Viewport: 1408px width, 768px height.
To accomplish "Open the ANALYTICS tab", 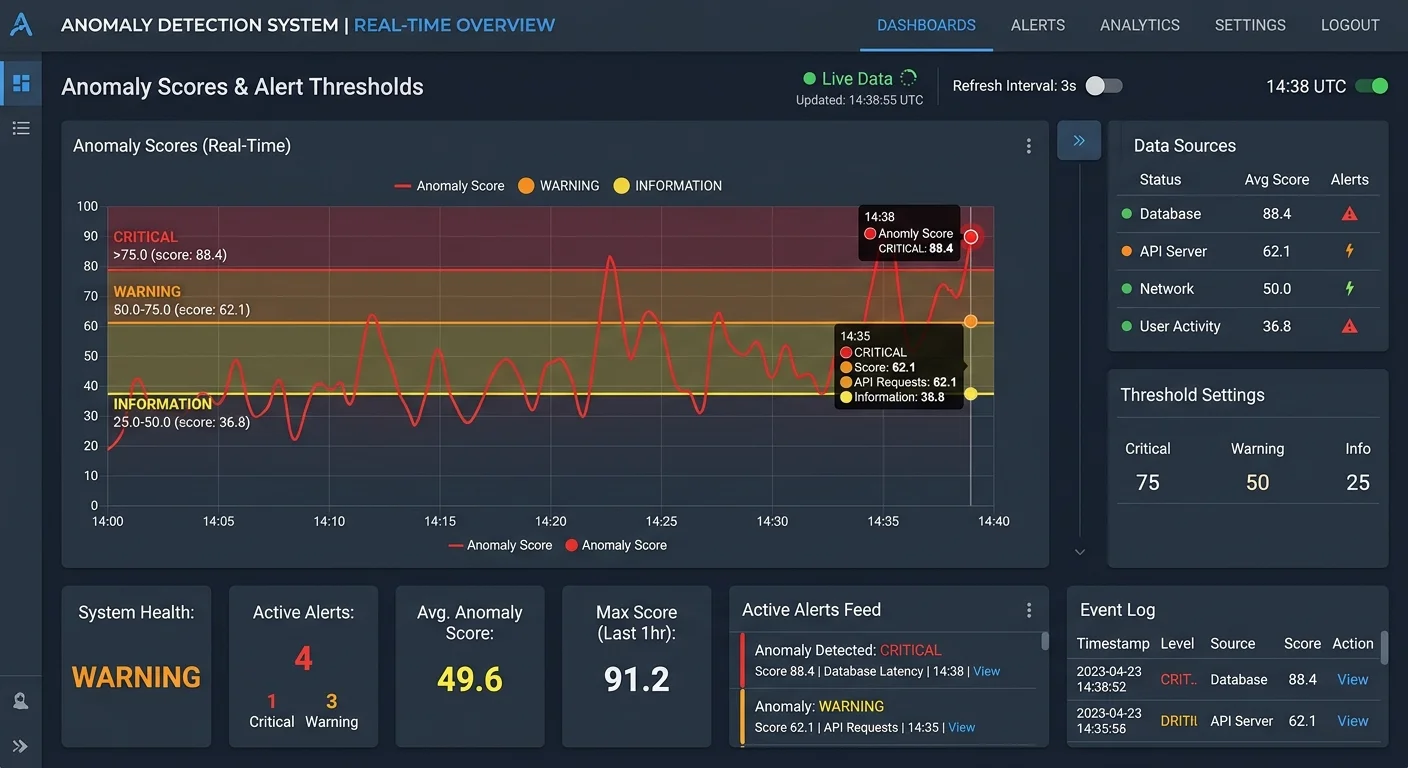I will 1140,25.
